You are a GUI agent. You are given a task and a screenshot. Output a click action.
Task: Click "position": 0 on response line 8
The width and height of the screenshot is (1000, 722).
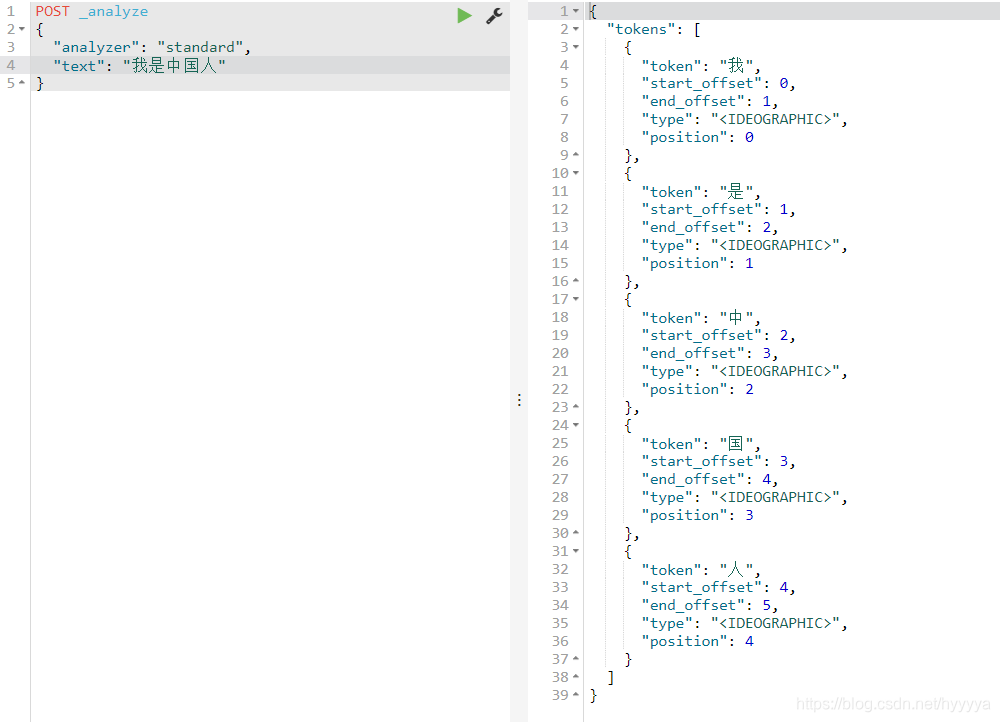(x=698, y=137)
